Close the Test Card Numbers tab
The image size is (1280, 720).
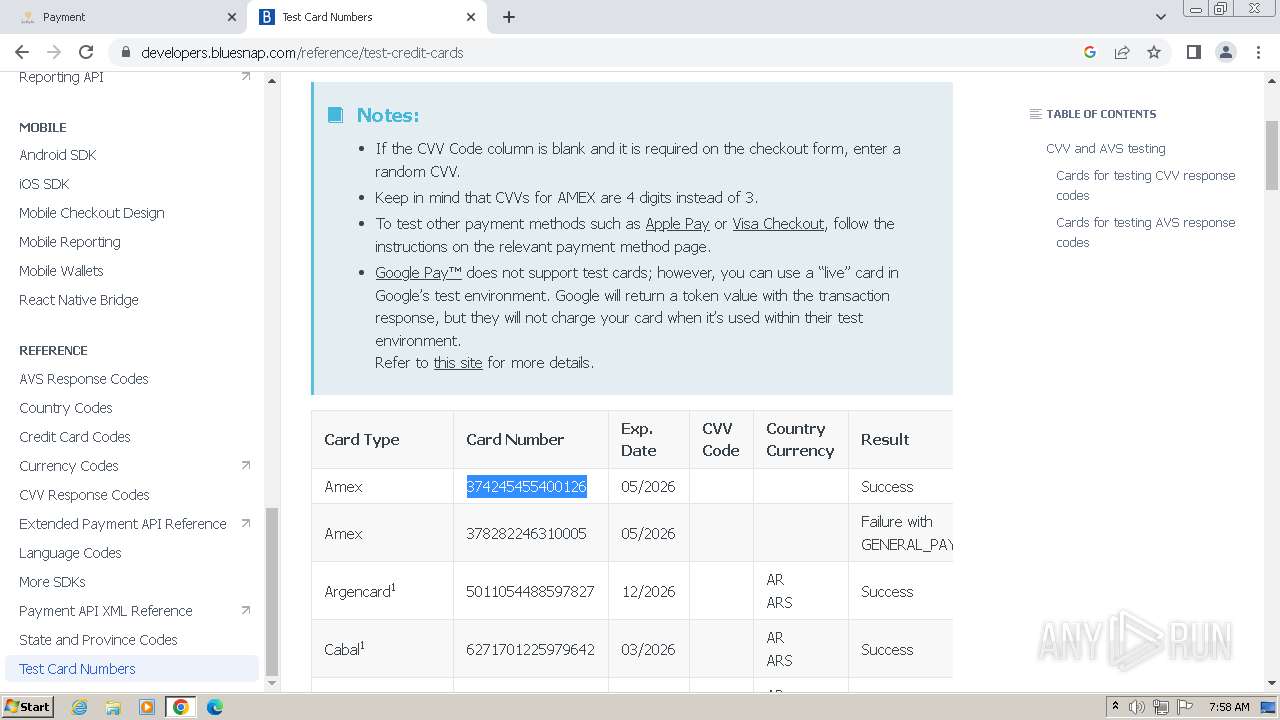471,17
